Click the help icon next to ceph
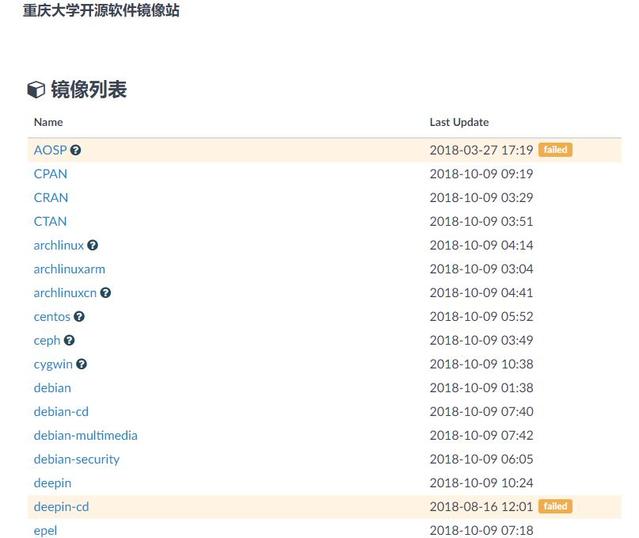The width and height of the screenshot is (639, 538). coord(69,340)
